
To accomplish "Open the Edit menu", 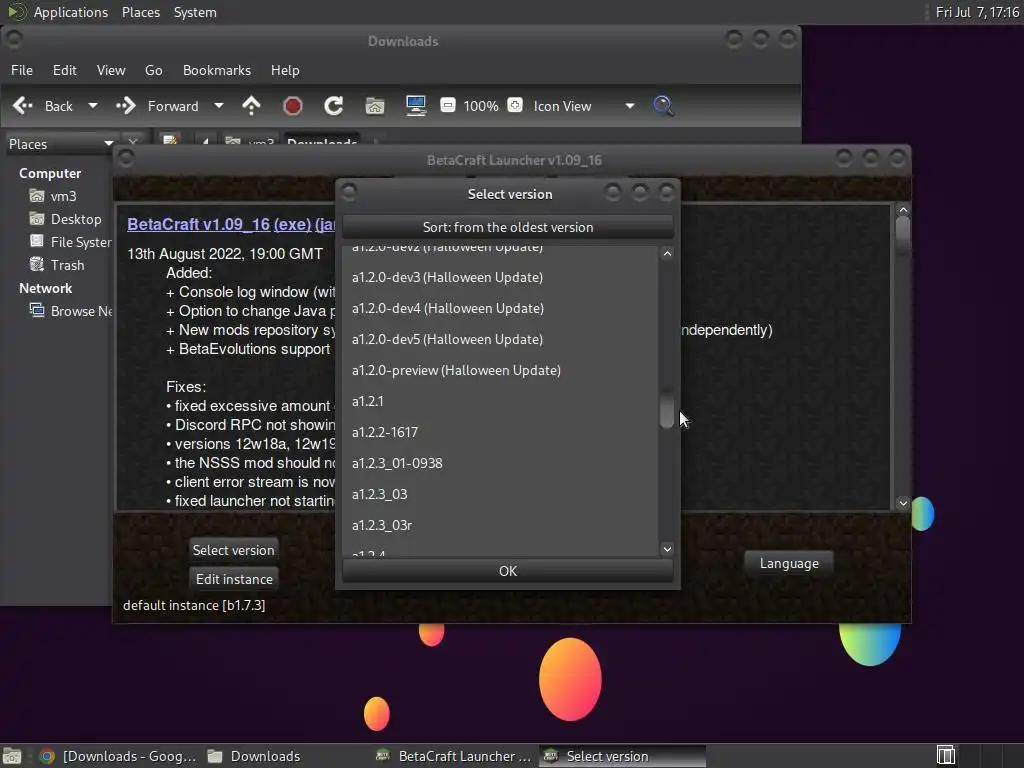I will tap(65, 70).
